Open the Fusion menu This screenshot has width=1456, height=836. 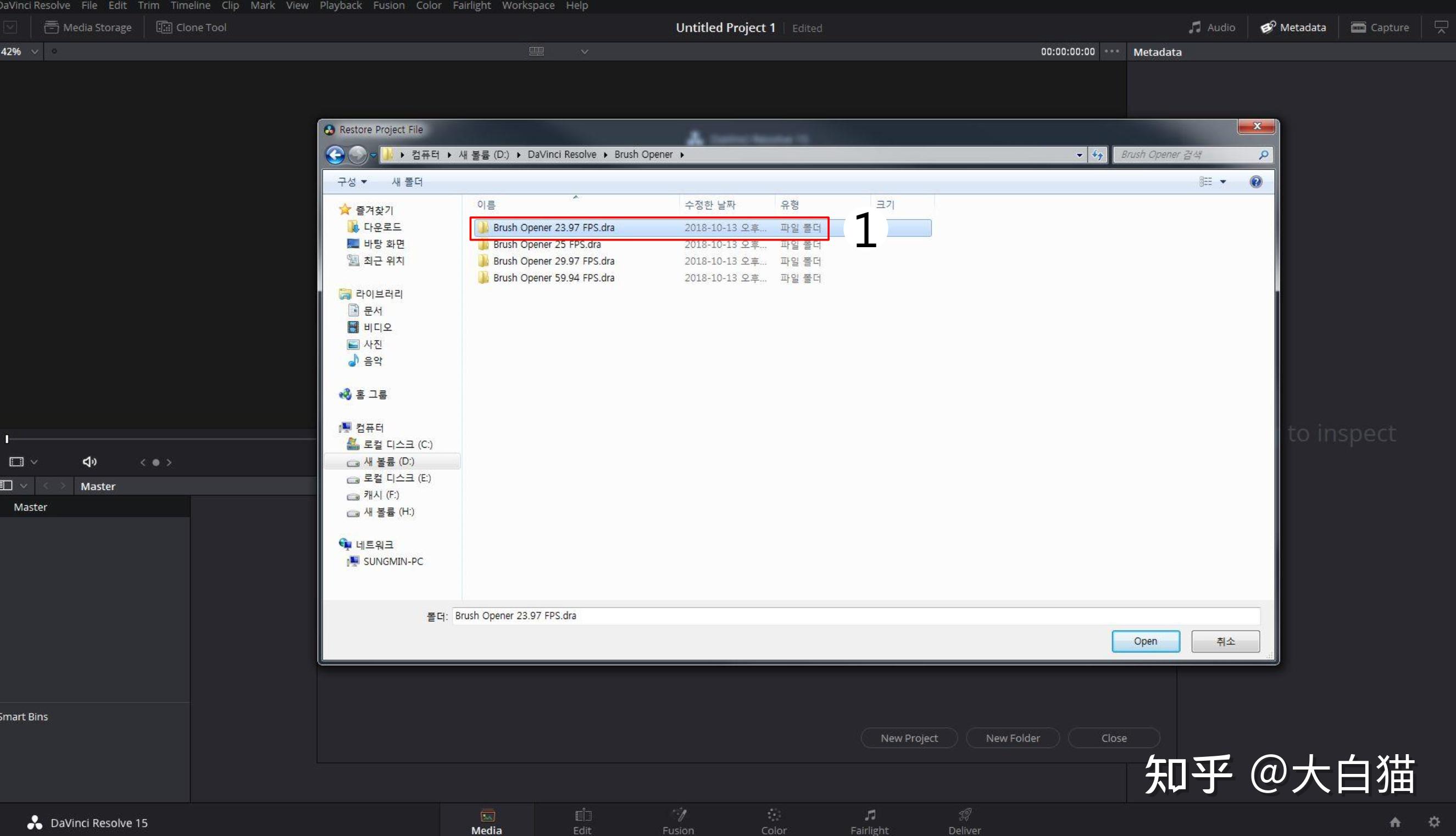(x=389, y=5)
